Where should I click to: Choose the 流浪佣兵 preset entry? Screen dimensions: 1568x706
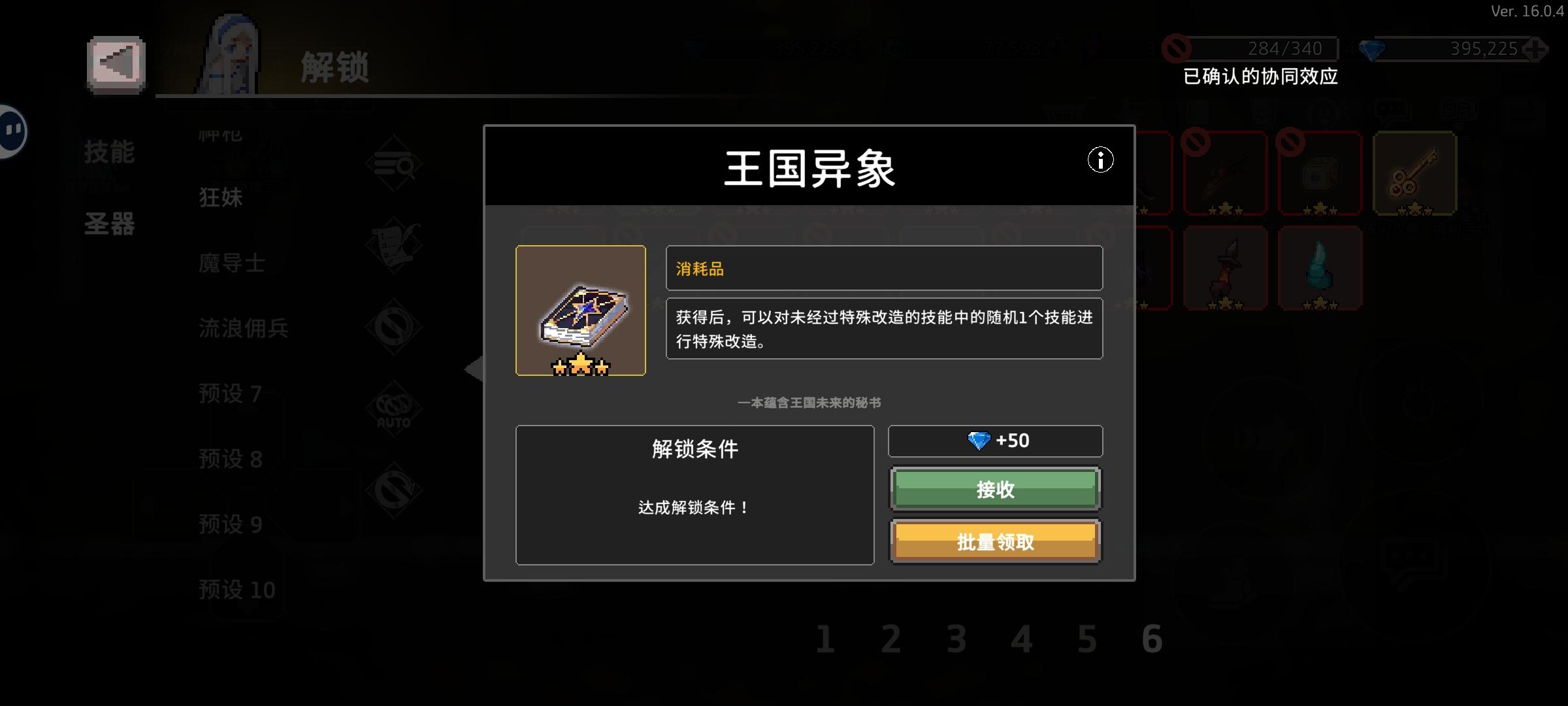pyautogui.click(x=244, y=328)
